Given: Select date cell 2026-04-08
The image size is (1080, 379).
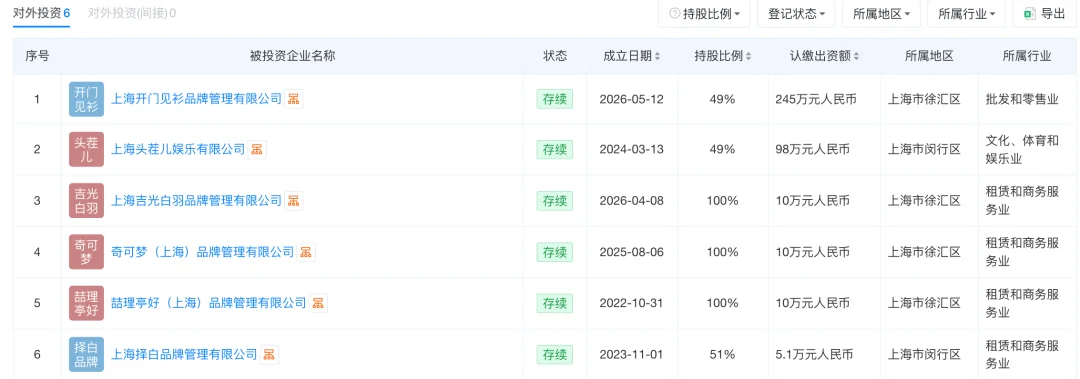Looking at the screenshot, I should pyautogui.click(x=632, y=201).
